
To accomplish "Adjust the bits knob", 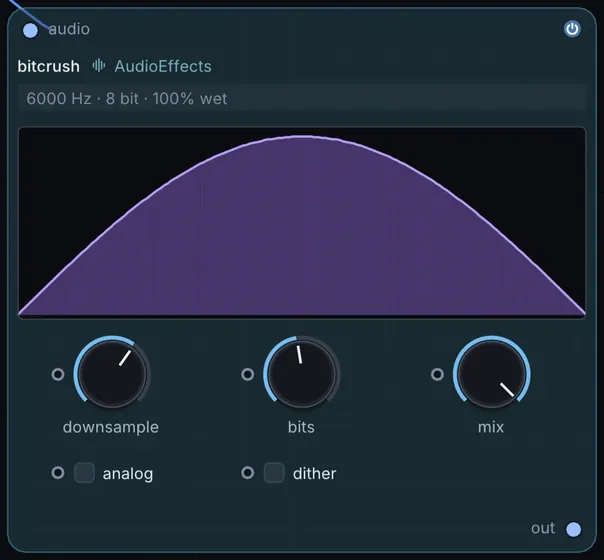I will tap(302, 374).
